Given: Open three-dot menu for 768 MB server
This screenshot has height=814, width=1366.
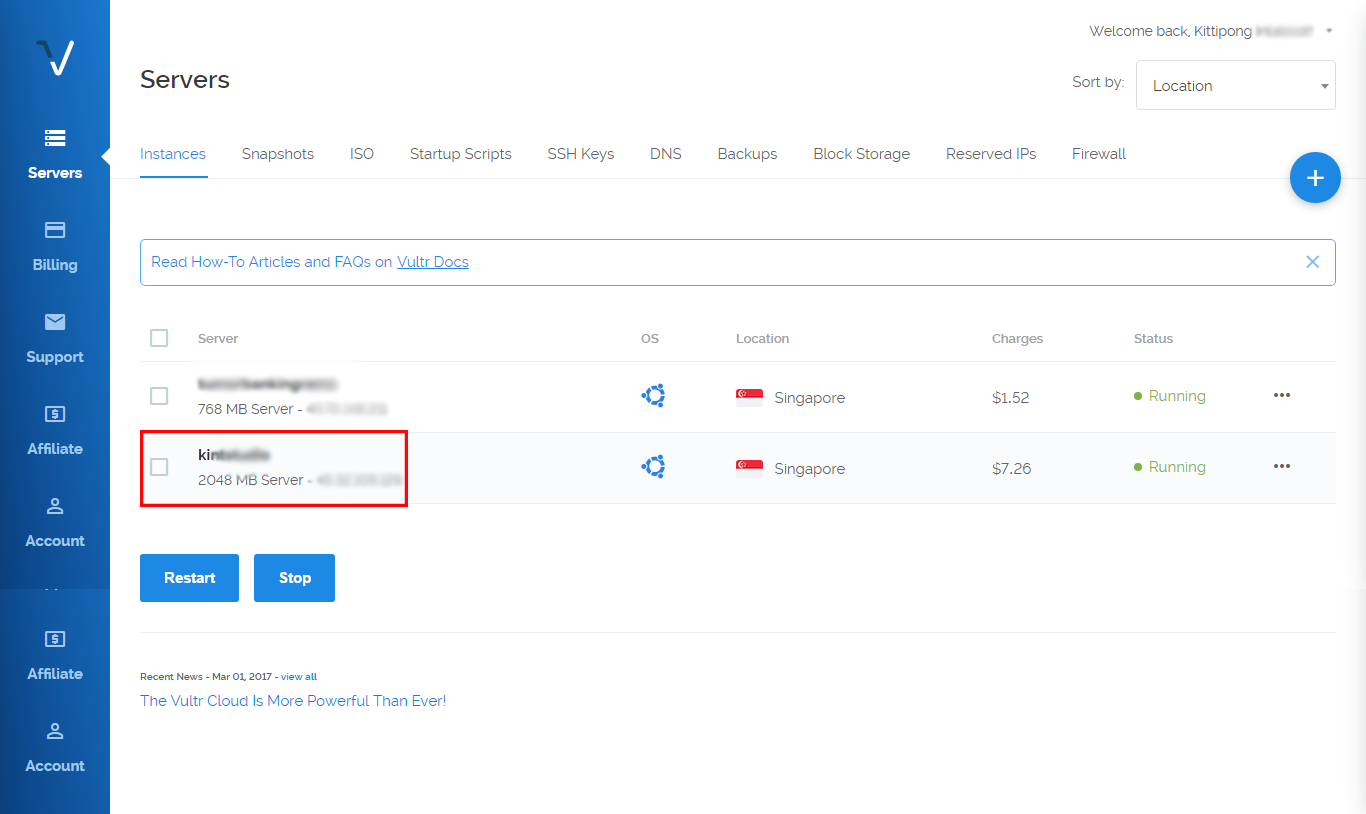Looking at the screenshot, I should point(1282,395).
